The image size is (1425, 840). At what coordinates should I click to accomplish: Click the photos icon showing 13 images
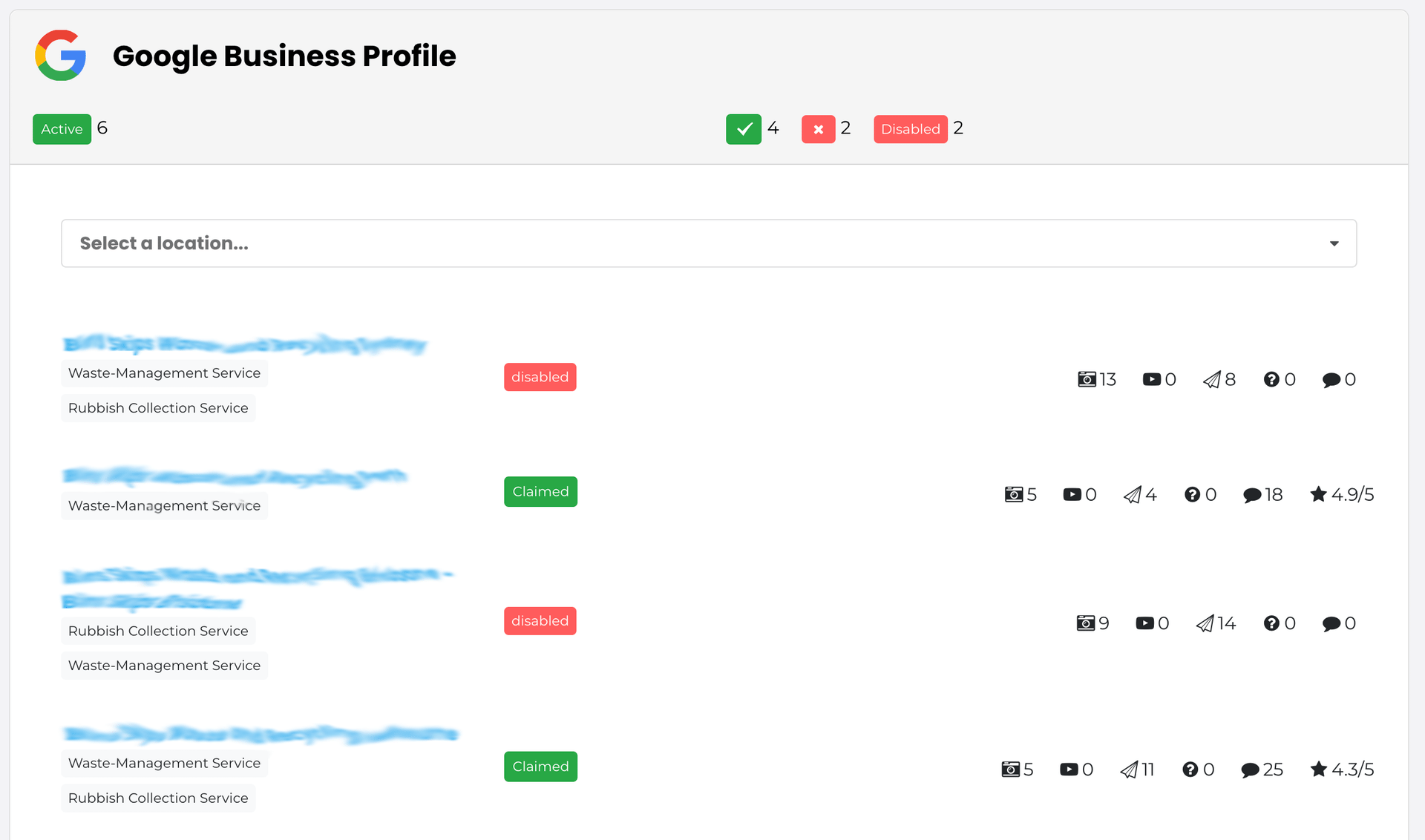1086,379
